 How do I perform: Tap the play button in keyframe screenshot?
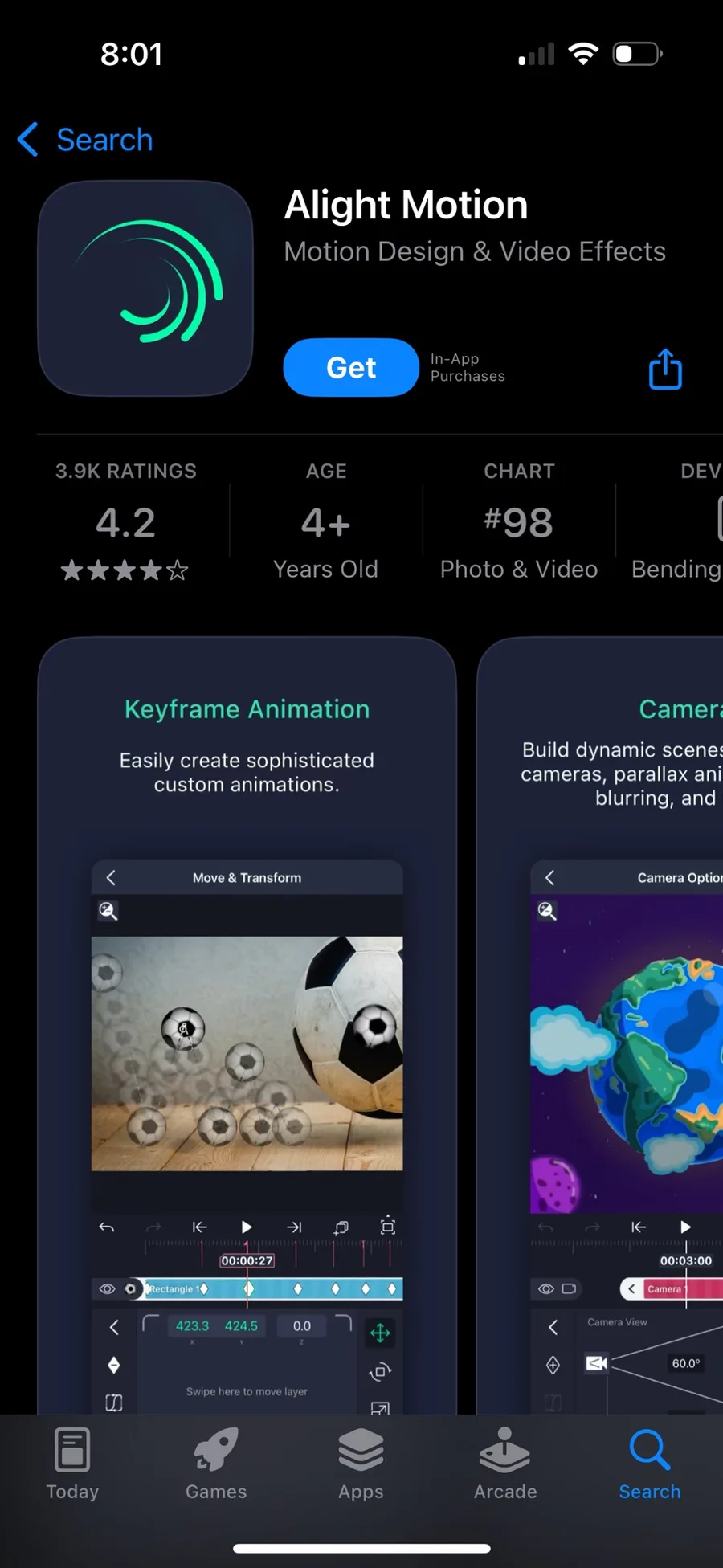pyautogui.click(x=247, y=1227)
